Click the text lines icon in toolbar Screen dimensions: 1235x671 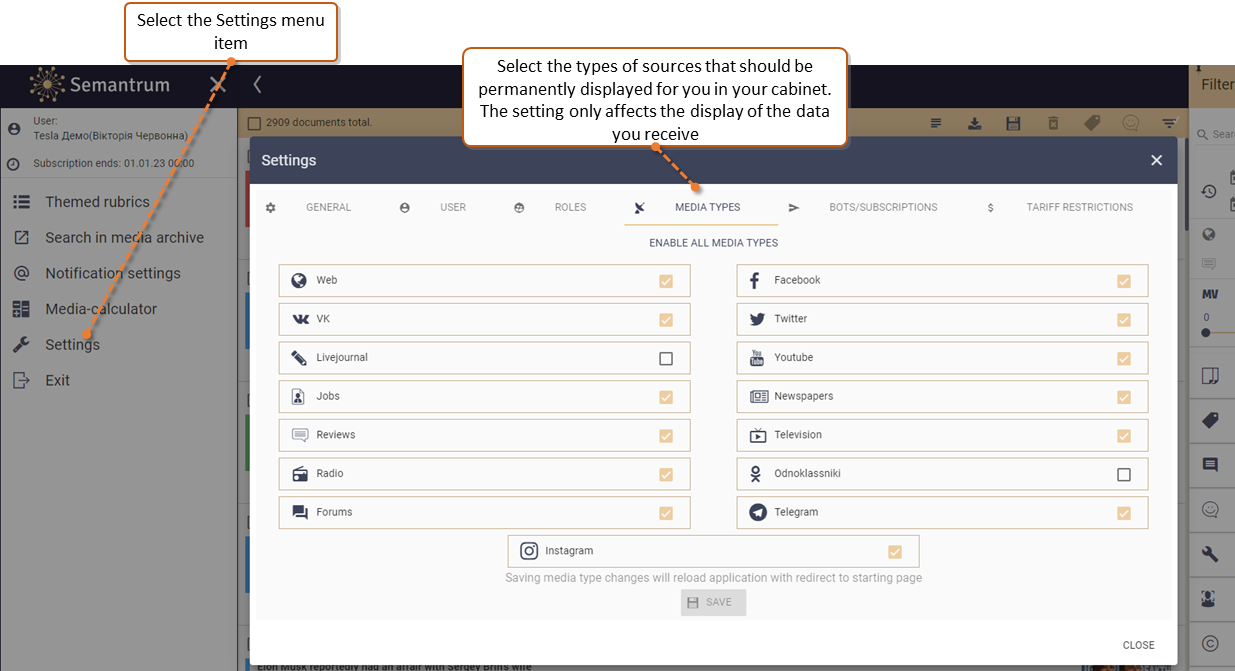coord(936,123)
